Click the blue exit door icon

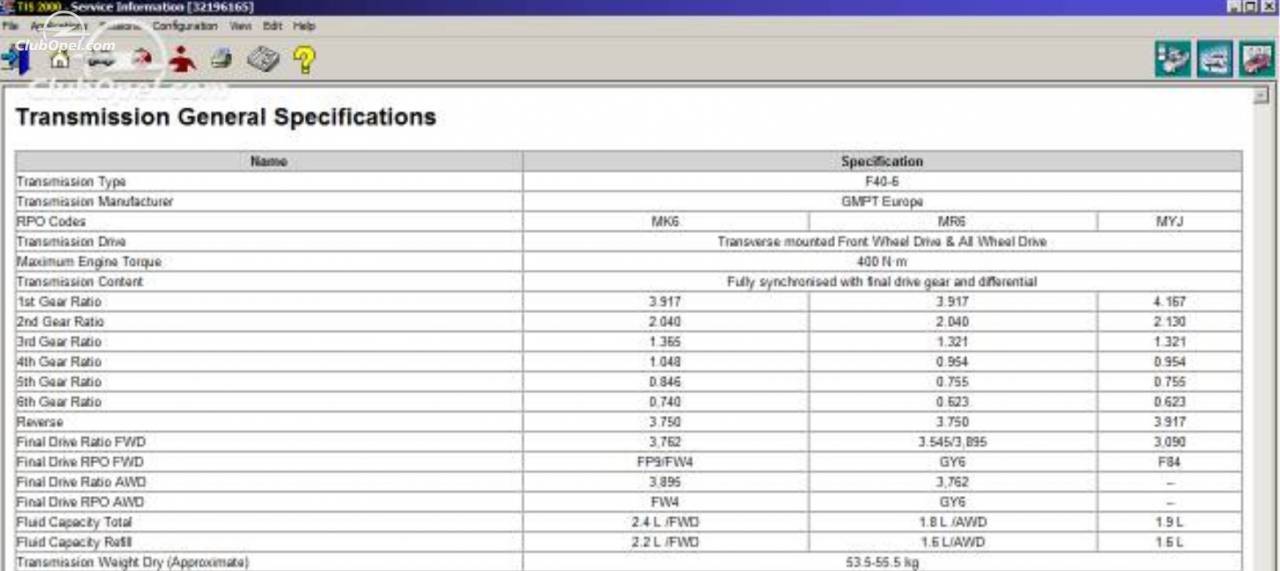pos(15,61)
